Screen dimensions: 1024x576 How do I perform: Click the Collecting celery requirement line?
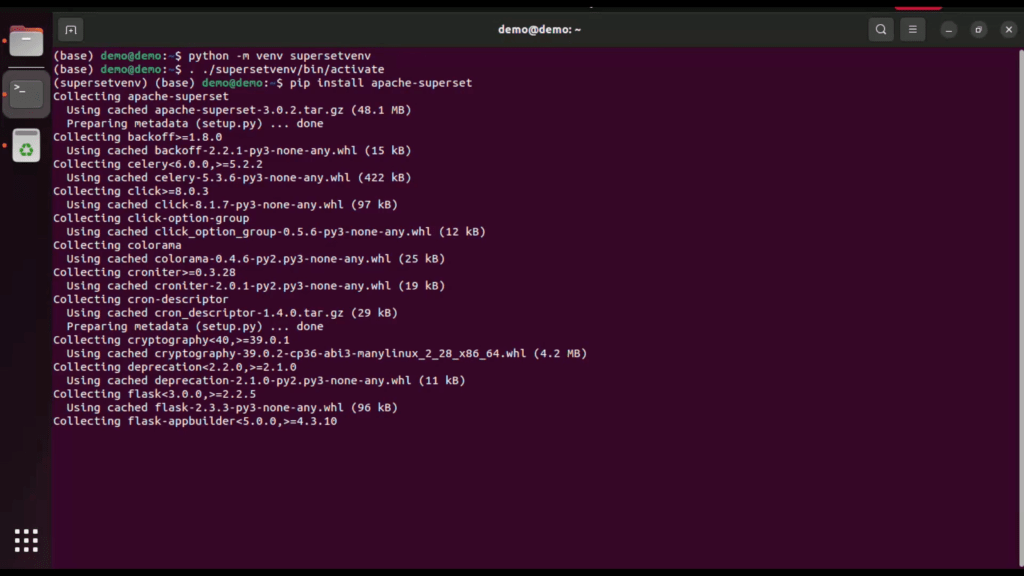tap(158, 164)
